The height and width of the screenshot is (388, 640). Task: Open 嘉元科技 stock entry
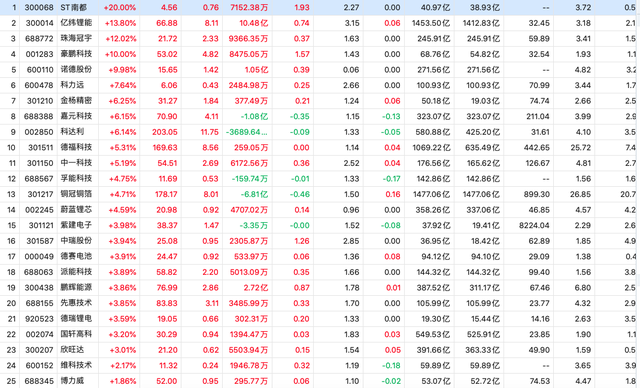(x=76, y=116)
